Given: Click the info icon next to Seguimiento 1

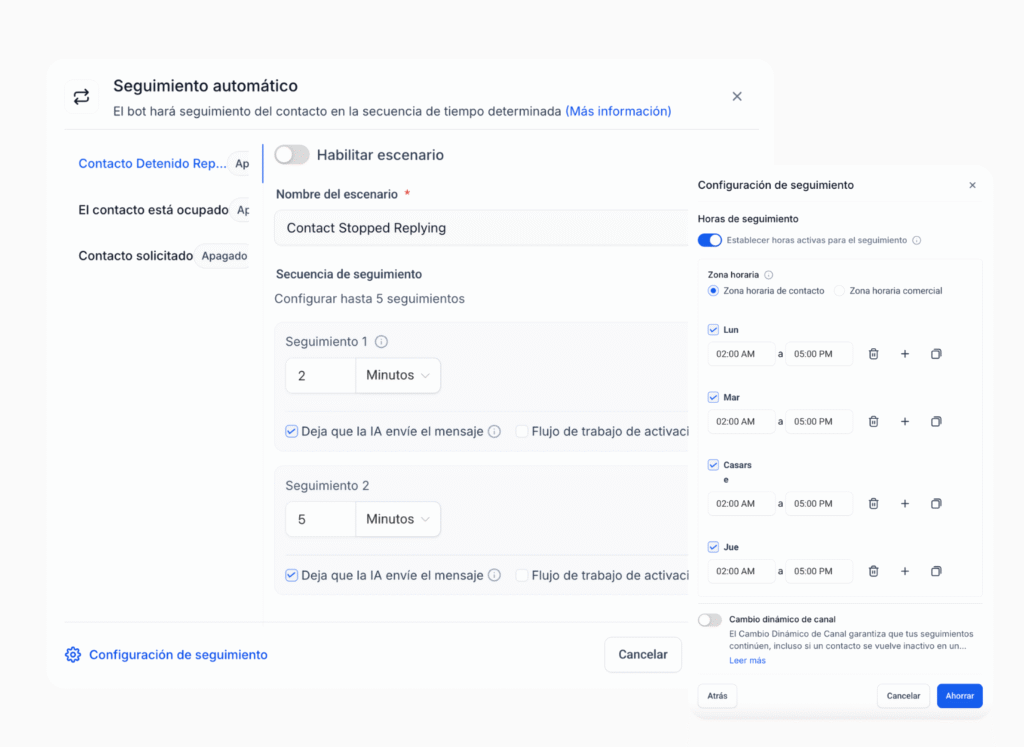Looking at the screenshot, I should click(x=381, y=342).
